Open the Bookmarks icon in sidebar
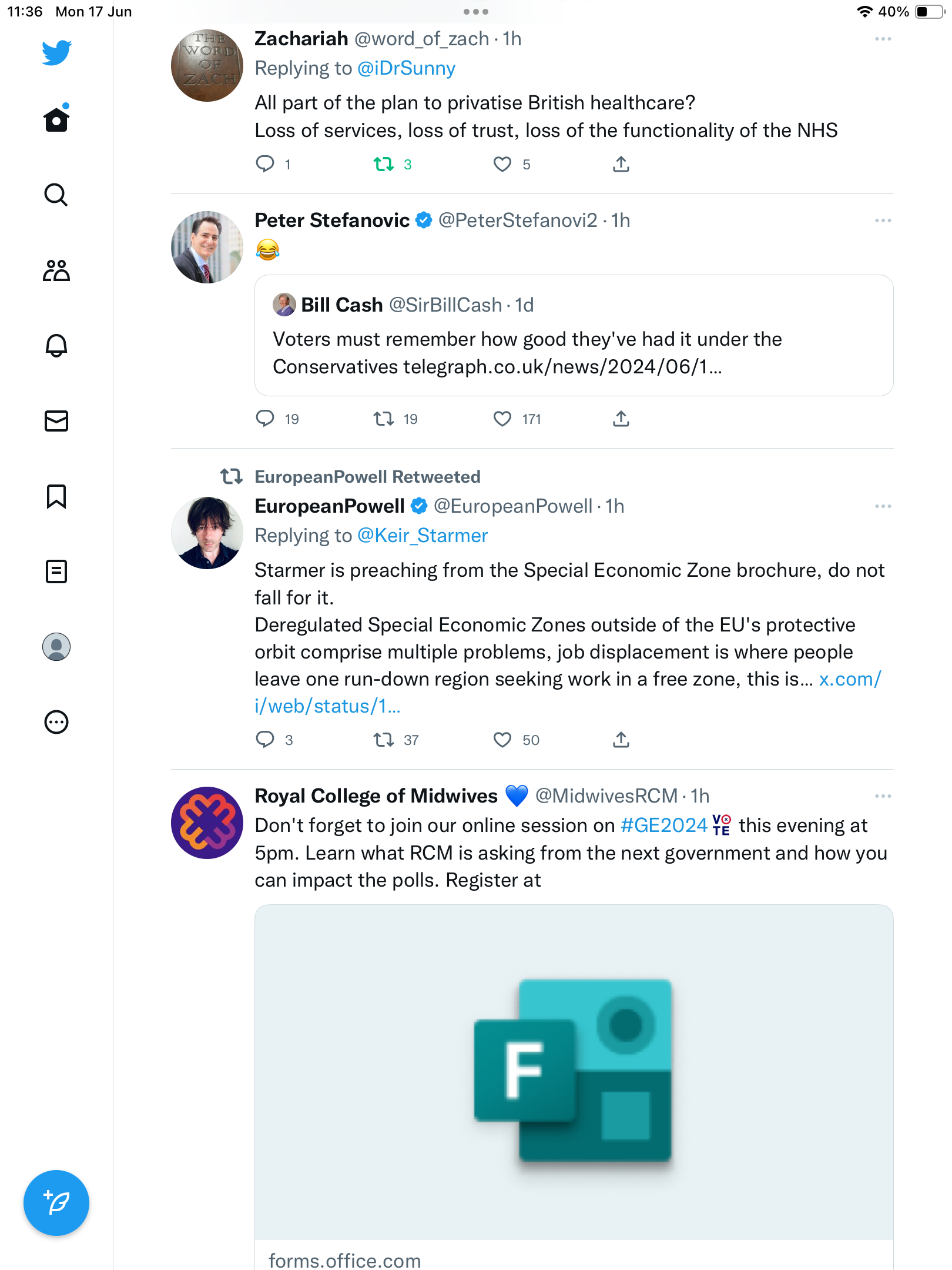This screenshot has height=1270, width=952. pyautogui.click(x=56, y=496)
